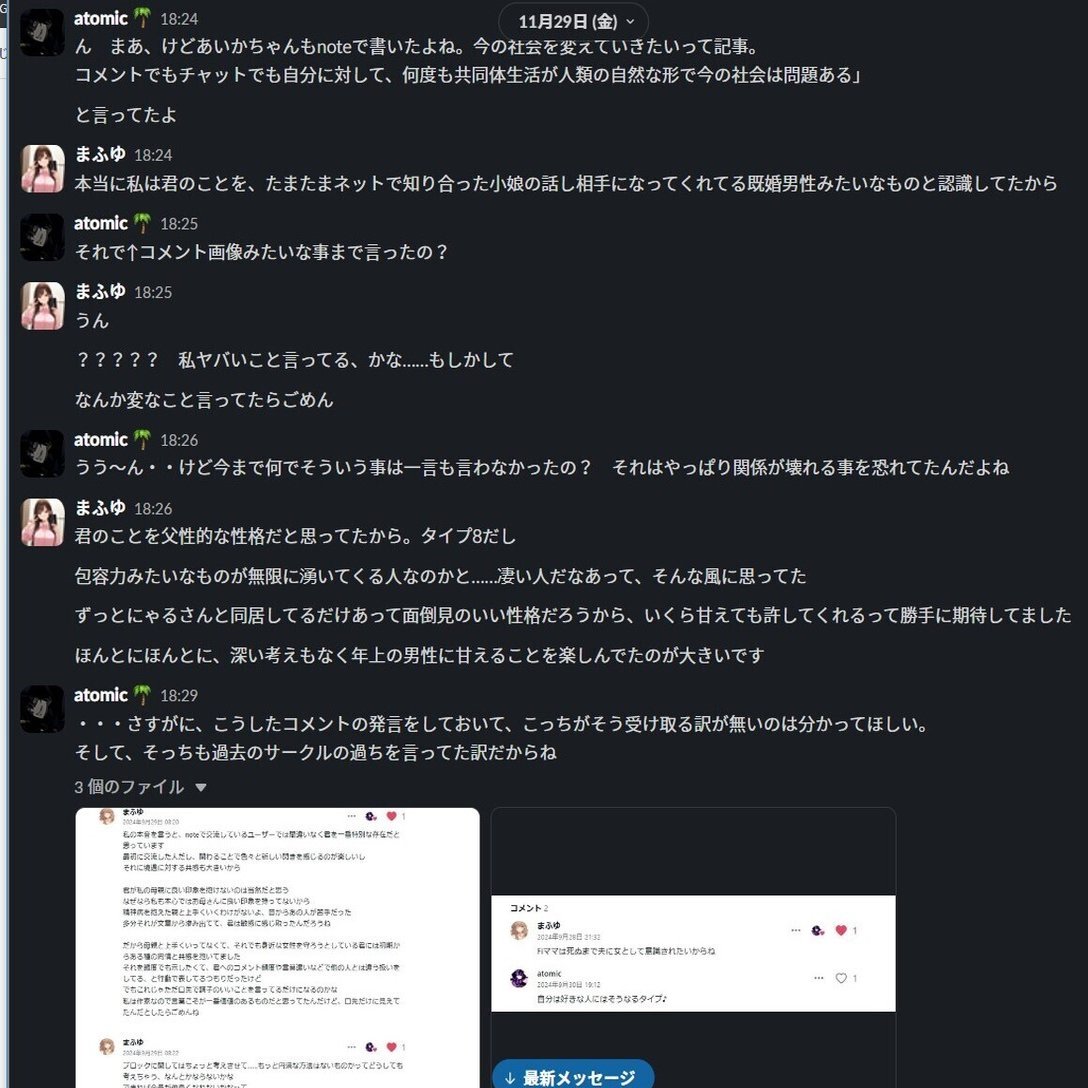
Task: Open the 18:24 timestamp link next to まふゆ
Action: pyautogui.click(x=153, y=155)
